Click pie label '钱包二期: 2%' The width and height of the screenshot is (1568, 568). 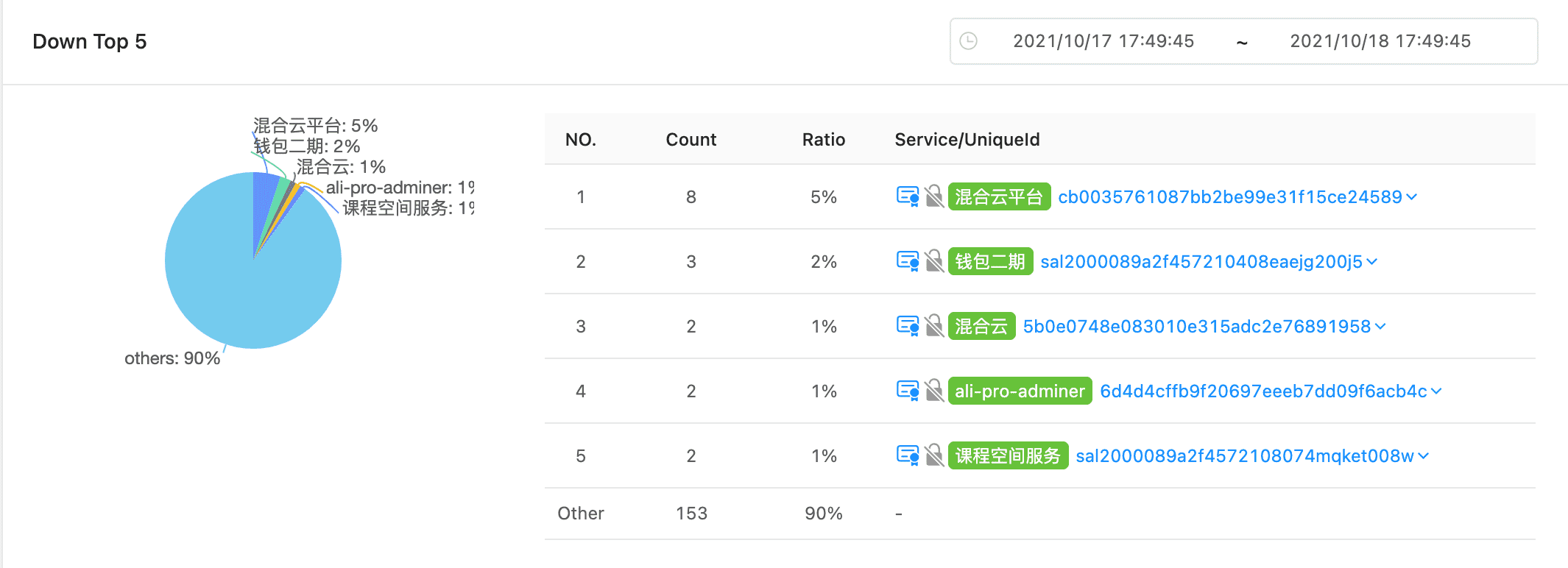tap(306, 146)
